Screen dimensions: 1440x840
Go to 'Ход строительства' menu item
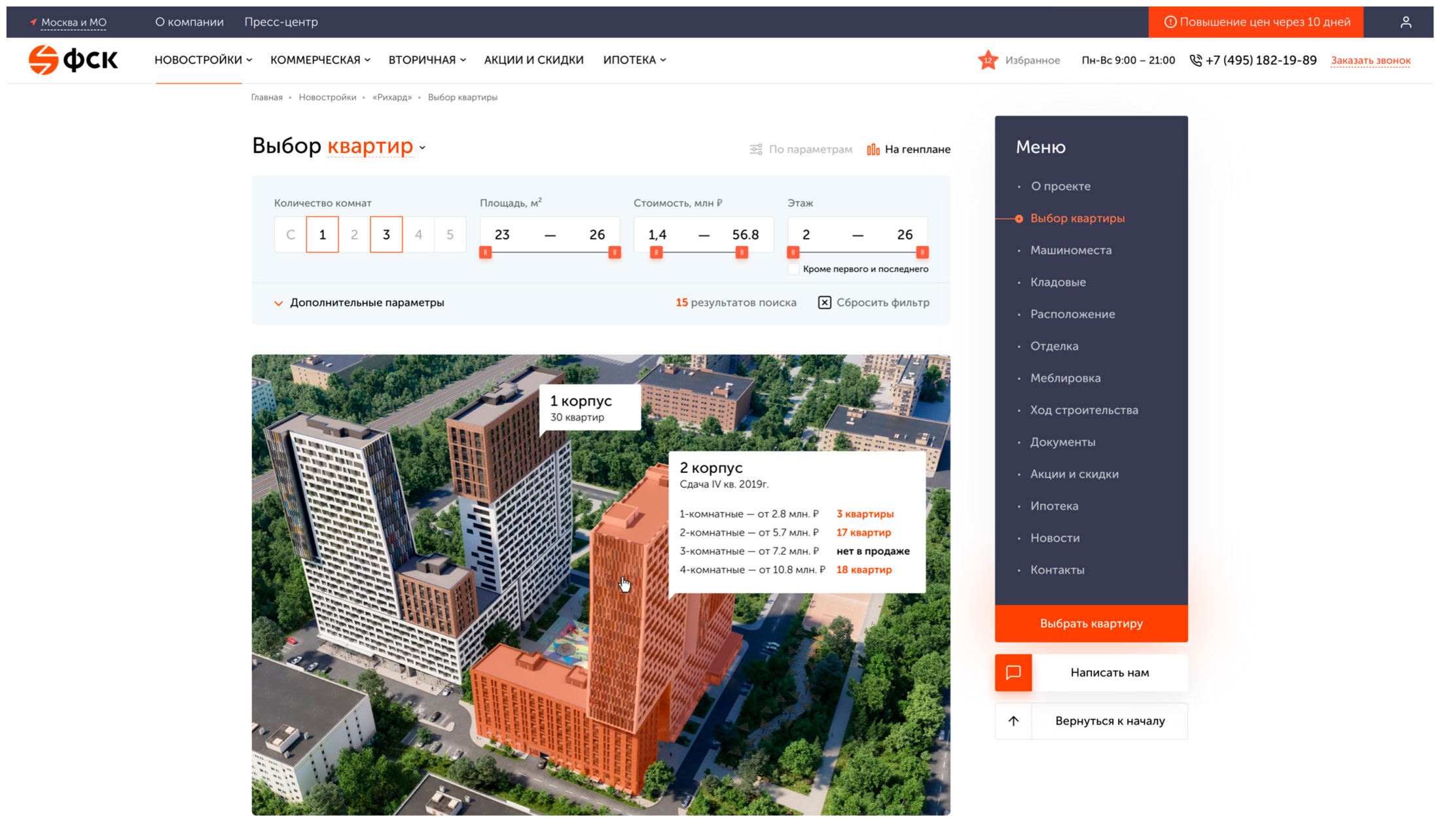1084,410
